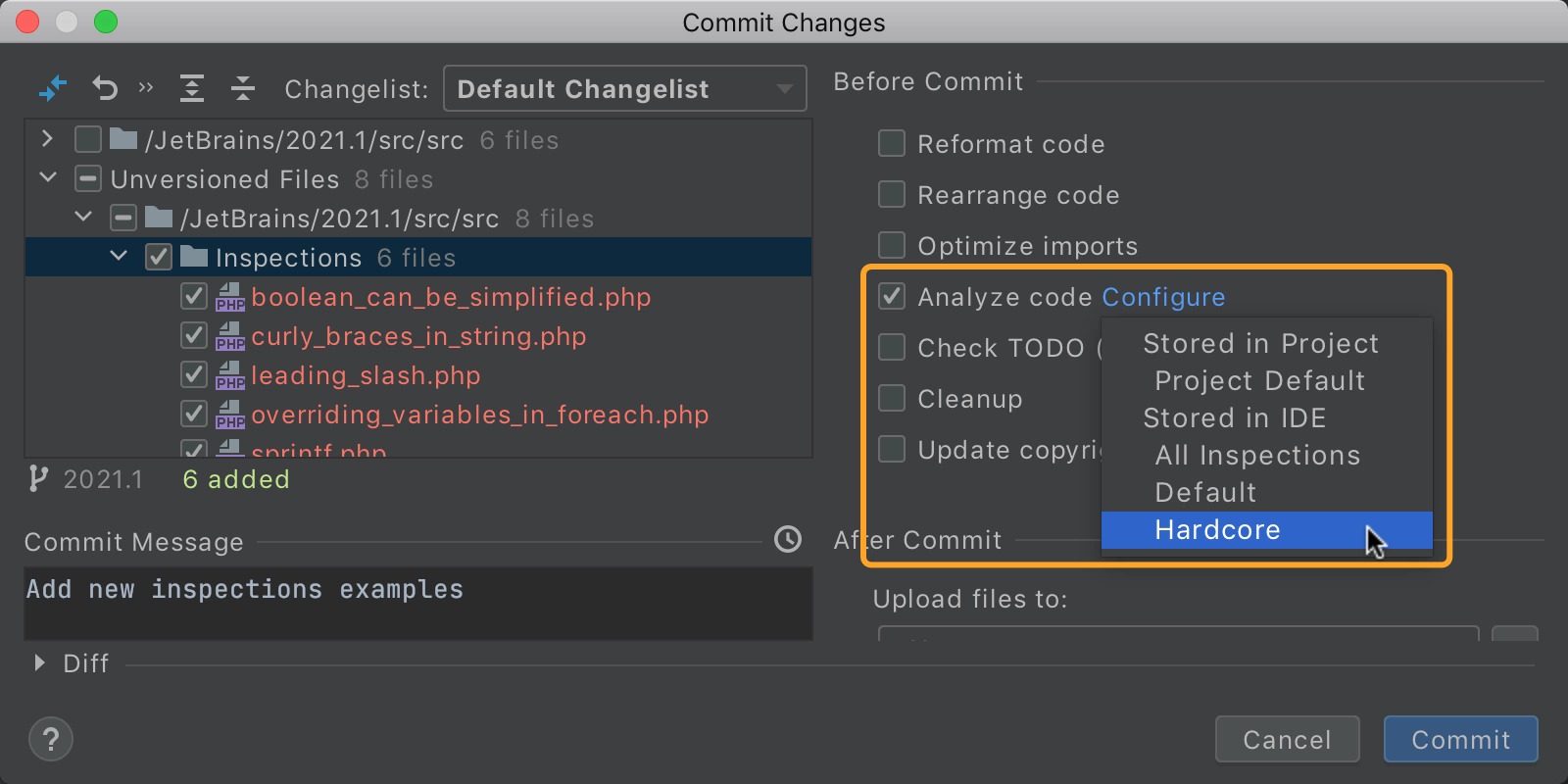1568x784 pixels.
Task: Click the 2021.1 git branch icon
Action: tap(38, 479)
